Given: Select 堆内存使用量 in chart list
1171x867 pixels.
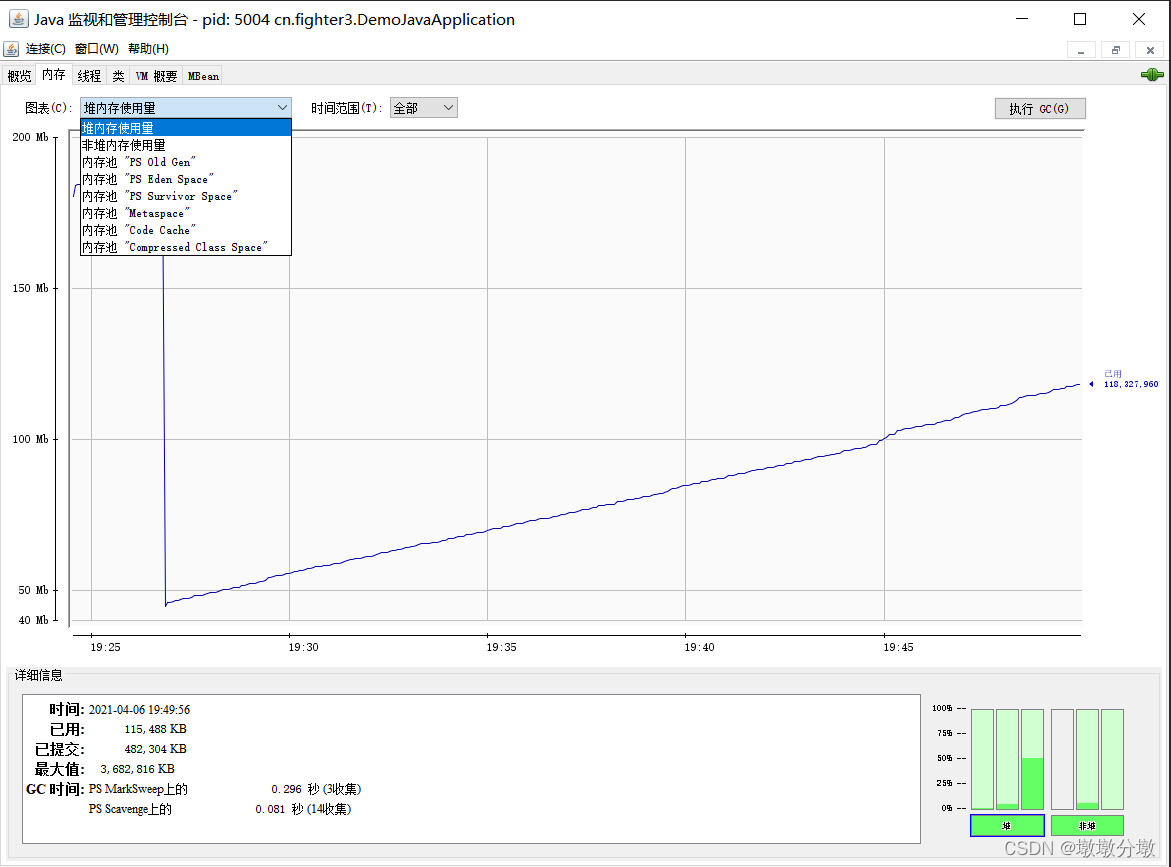Looking at the screenshot, I should [185, 128].
